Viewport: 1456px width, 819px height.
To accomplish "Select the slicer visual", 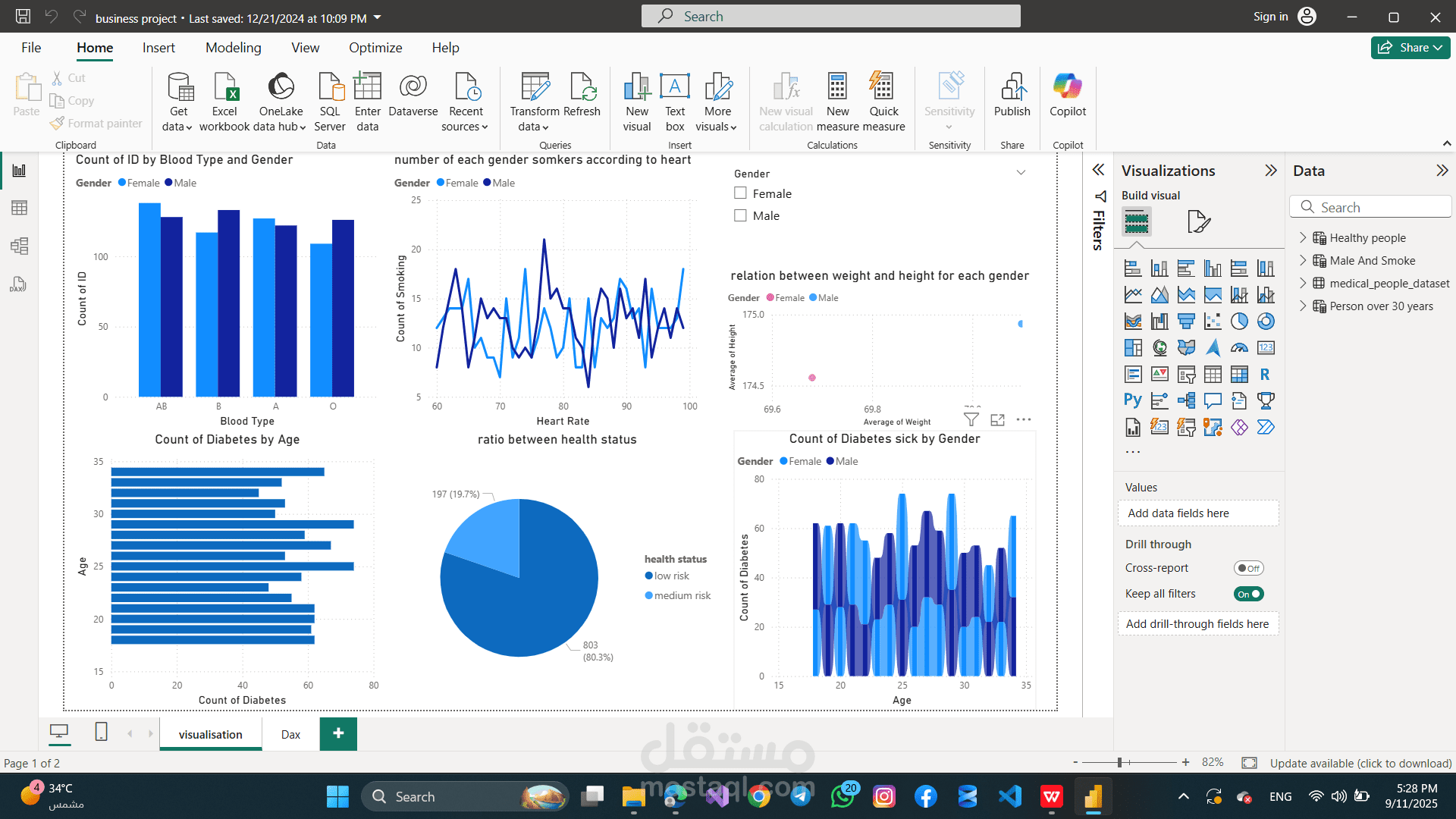I will point(1186,374).
